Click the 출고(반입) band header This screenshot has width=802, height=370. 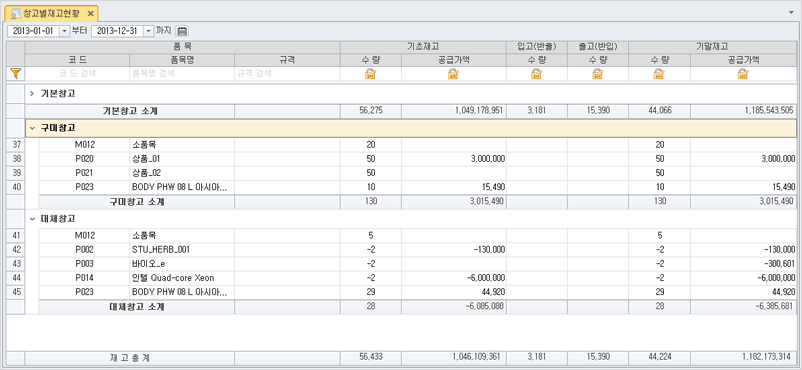point(597,47)
